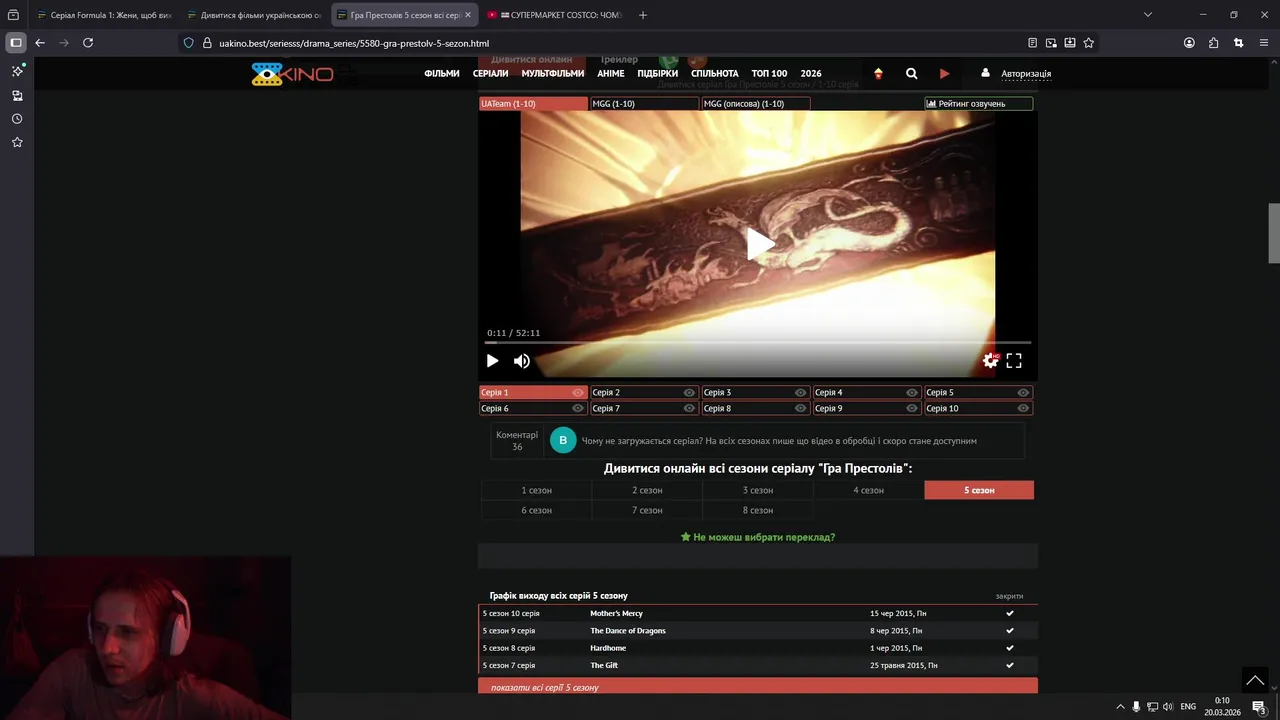
Task: Open browser account profile icon
Action: [x=1189, y=43]
